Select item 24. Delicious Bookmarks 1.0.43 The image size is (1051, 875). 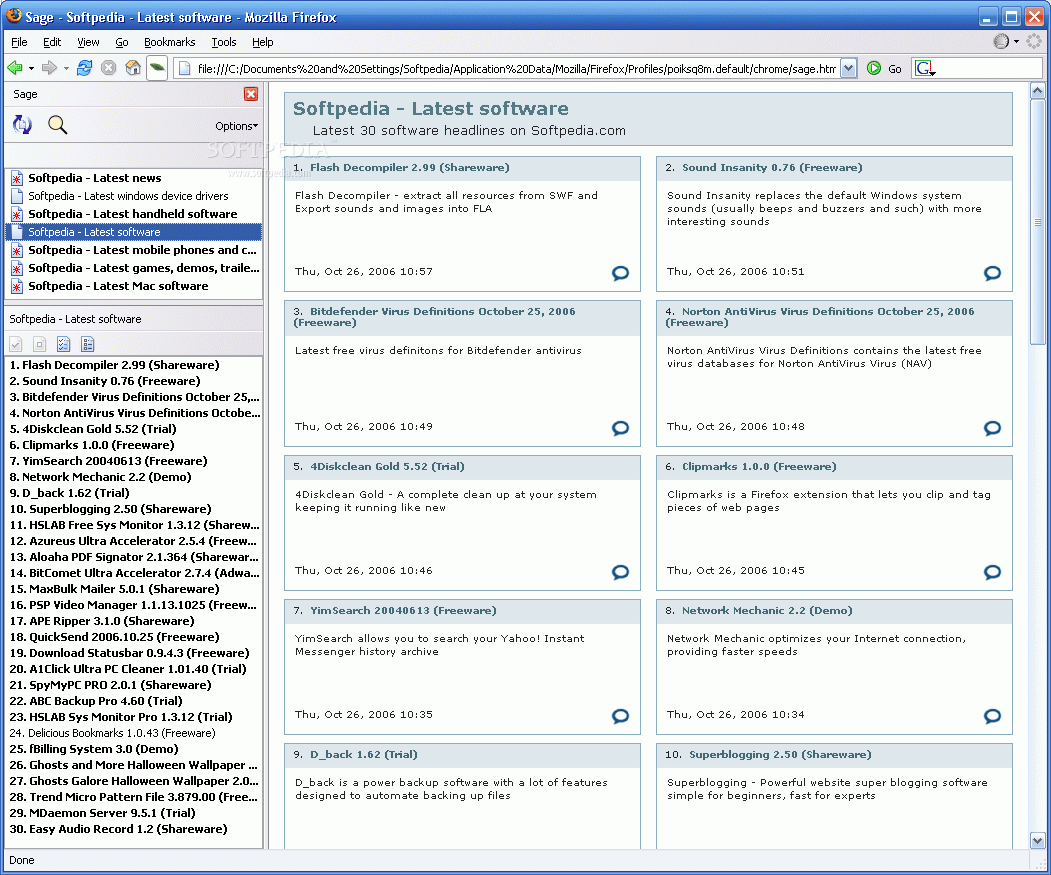pyautogui.click(x=113, y=733)
